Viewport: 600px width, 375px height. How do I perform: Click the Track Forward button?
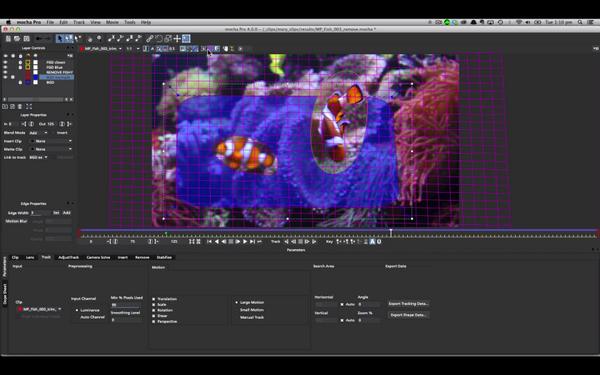pos(314,242)
